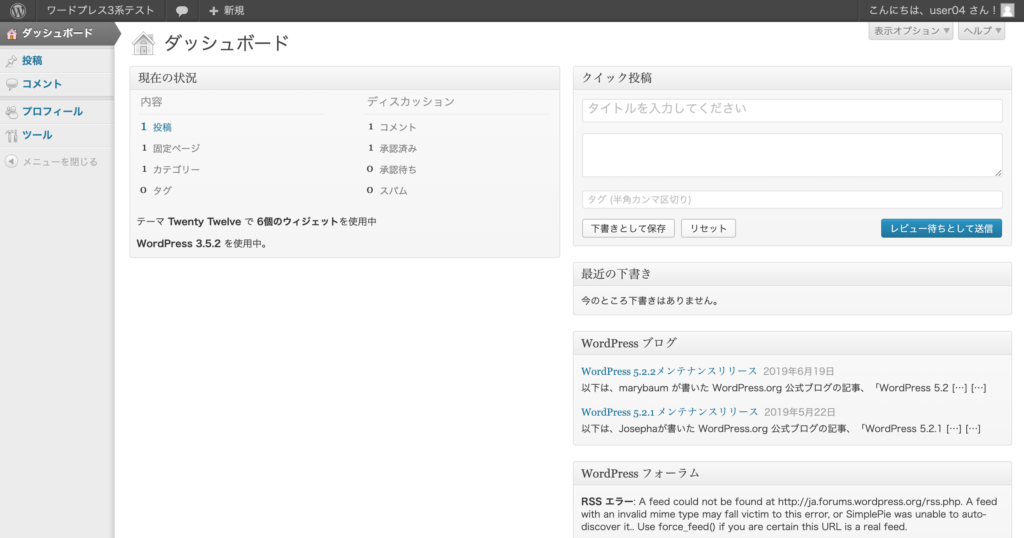
Task: Click the 2019年6月19日 date text
Action: pyautogui.click(x=799, y=371)
